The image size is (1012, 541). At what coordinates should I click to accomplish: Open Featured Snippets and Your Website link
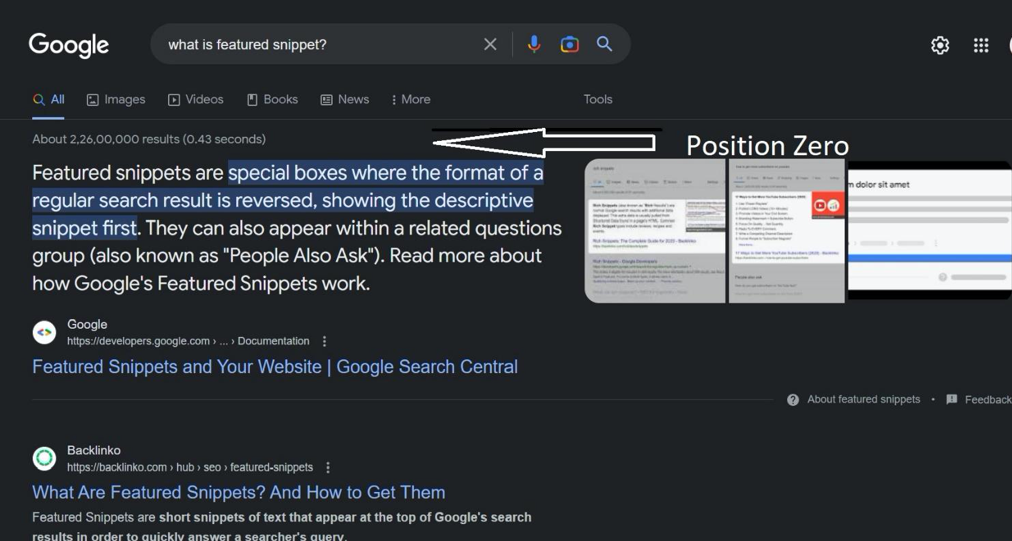pyautogui.click(x=275, y=367)
